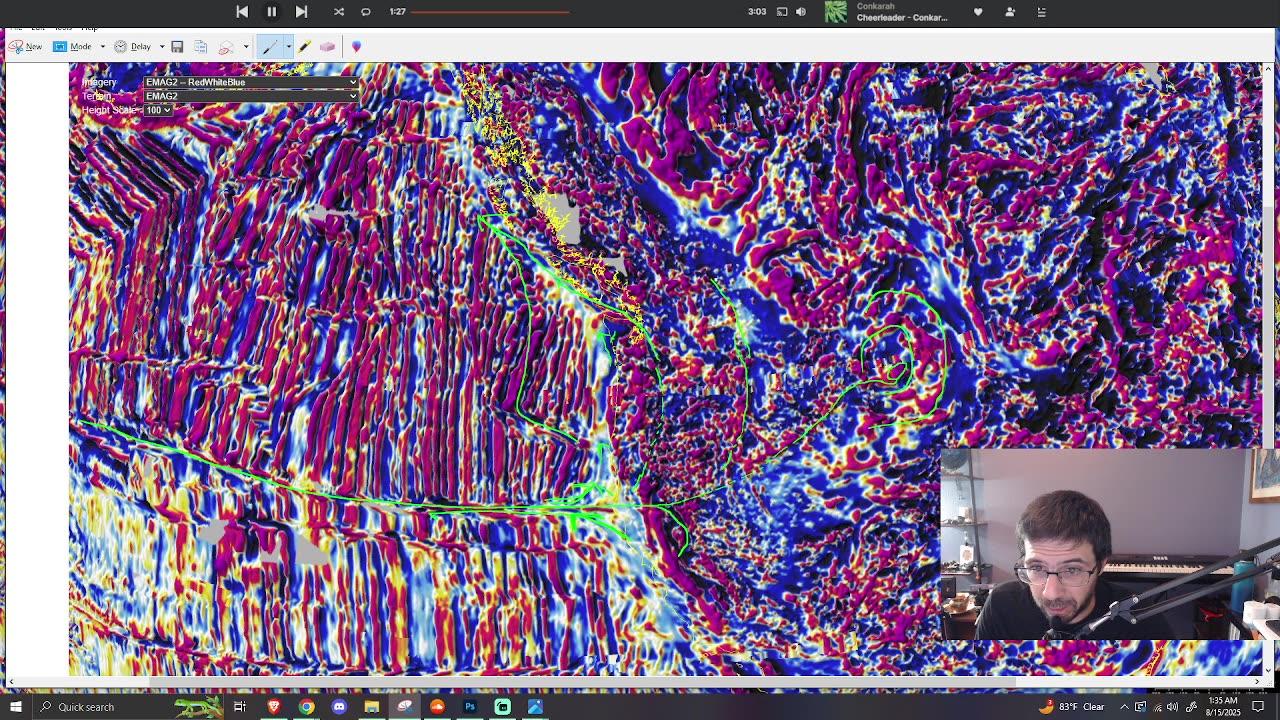Open Brave browser from the taskbar

[273, 707]
